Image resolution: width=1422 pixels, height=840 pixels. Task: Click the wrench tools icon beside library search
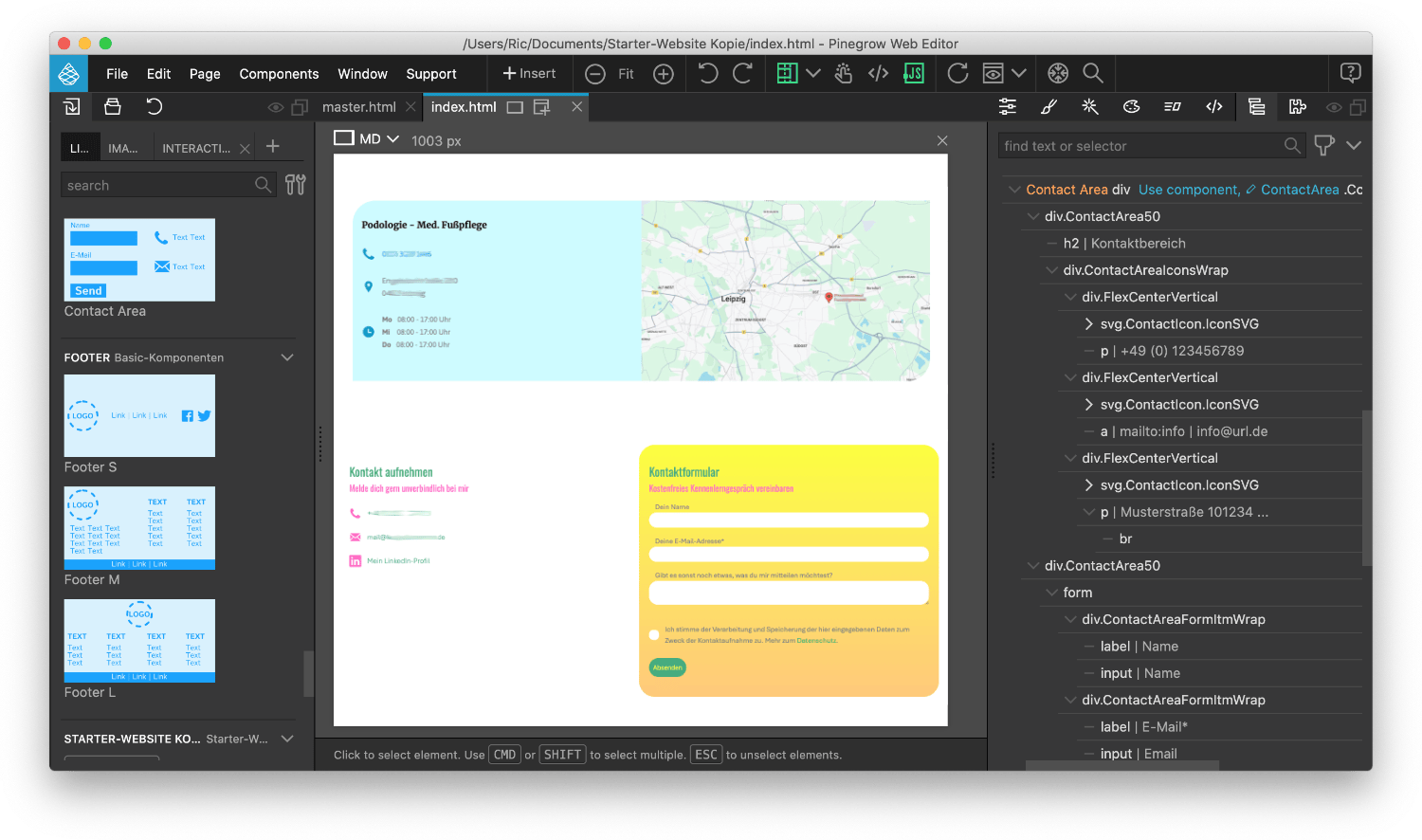[296, 185]
